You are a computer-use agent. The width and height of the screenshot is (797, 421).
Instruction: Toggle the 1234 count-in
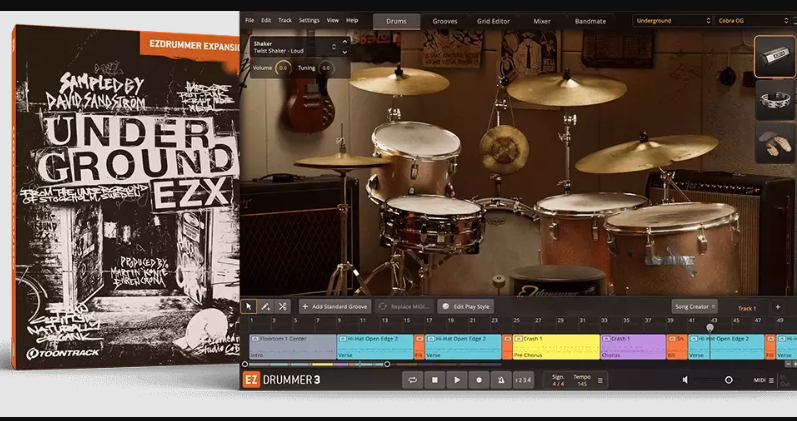coord(523,380)
